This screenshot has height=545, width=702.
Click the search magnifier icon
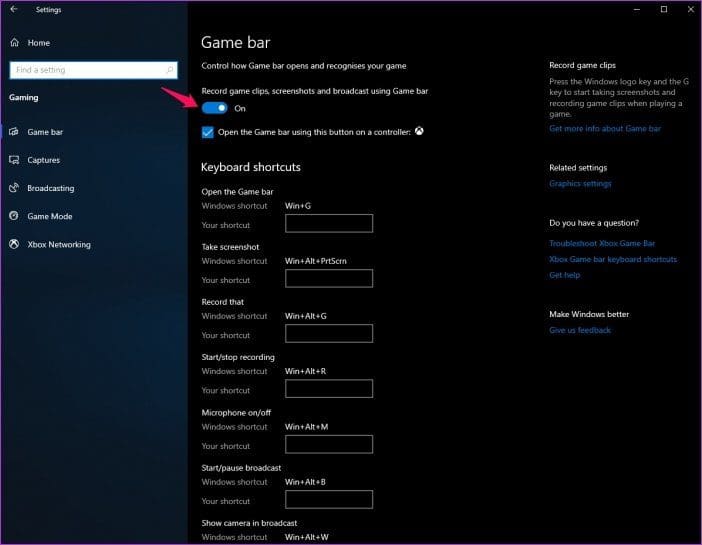click(x=170, y=70)
